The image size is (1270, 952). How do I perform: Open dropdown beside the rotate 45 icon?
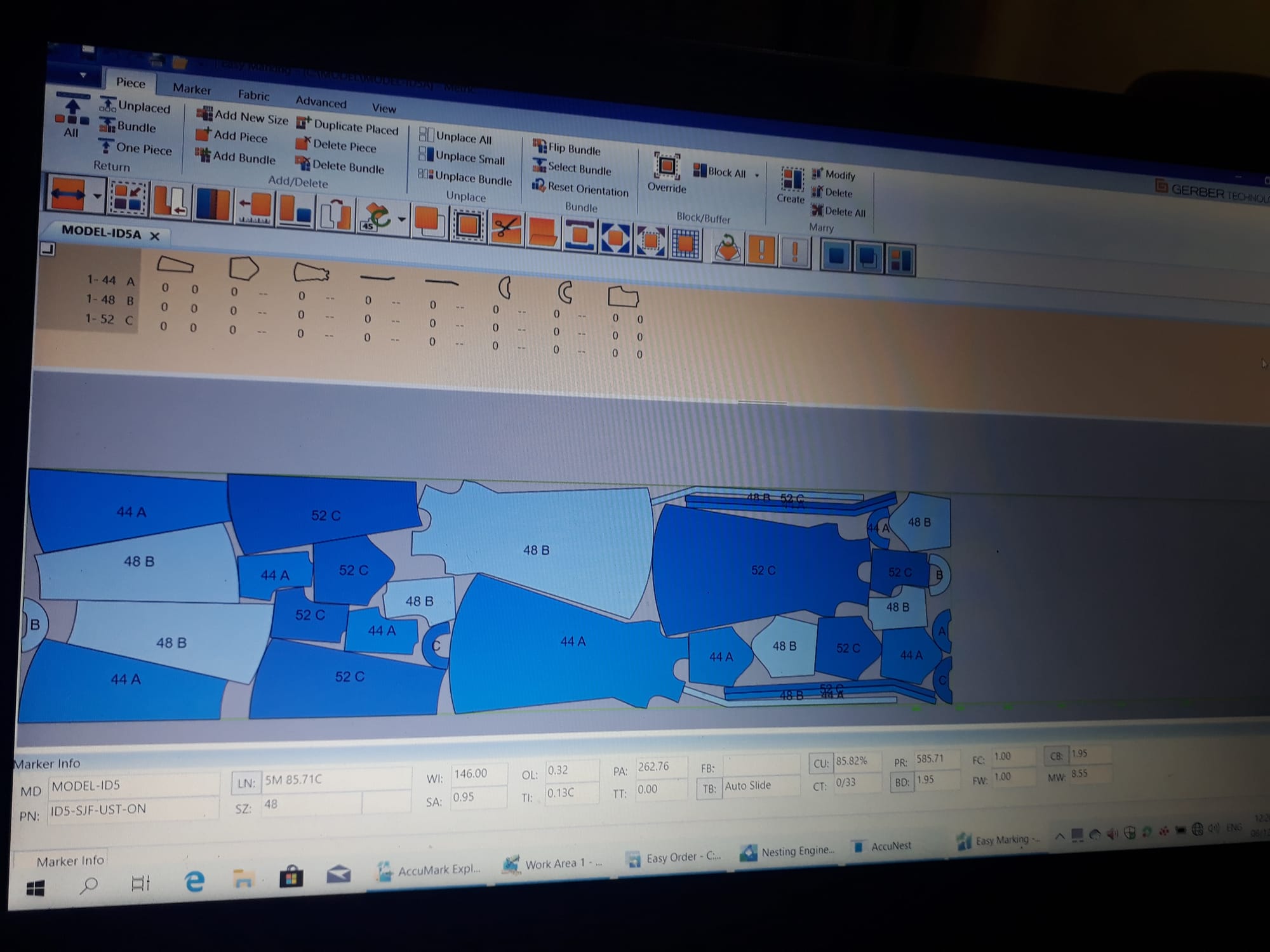tap(402, 220)
